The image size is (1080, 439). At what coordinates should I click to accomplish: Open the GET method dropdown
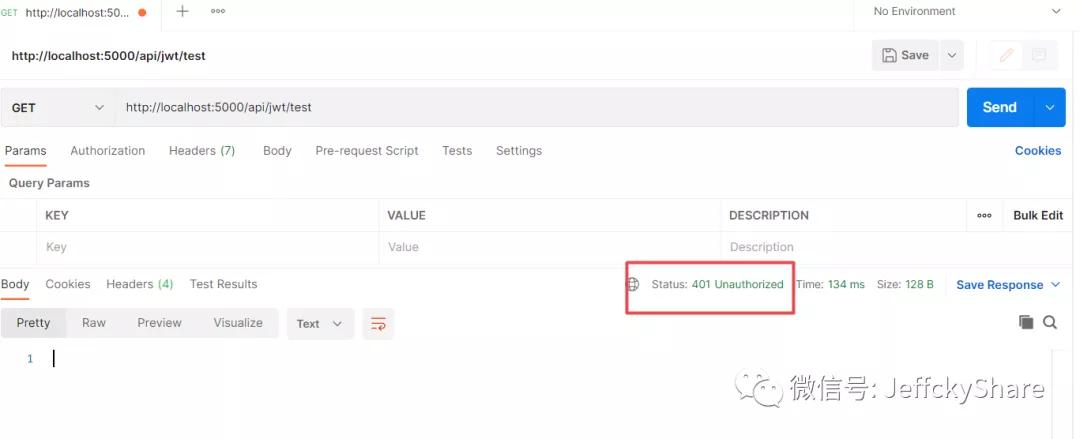point(58,108)
